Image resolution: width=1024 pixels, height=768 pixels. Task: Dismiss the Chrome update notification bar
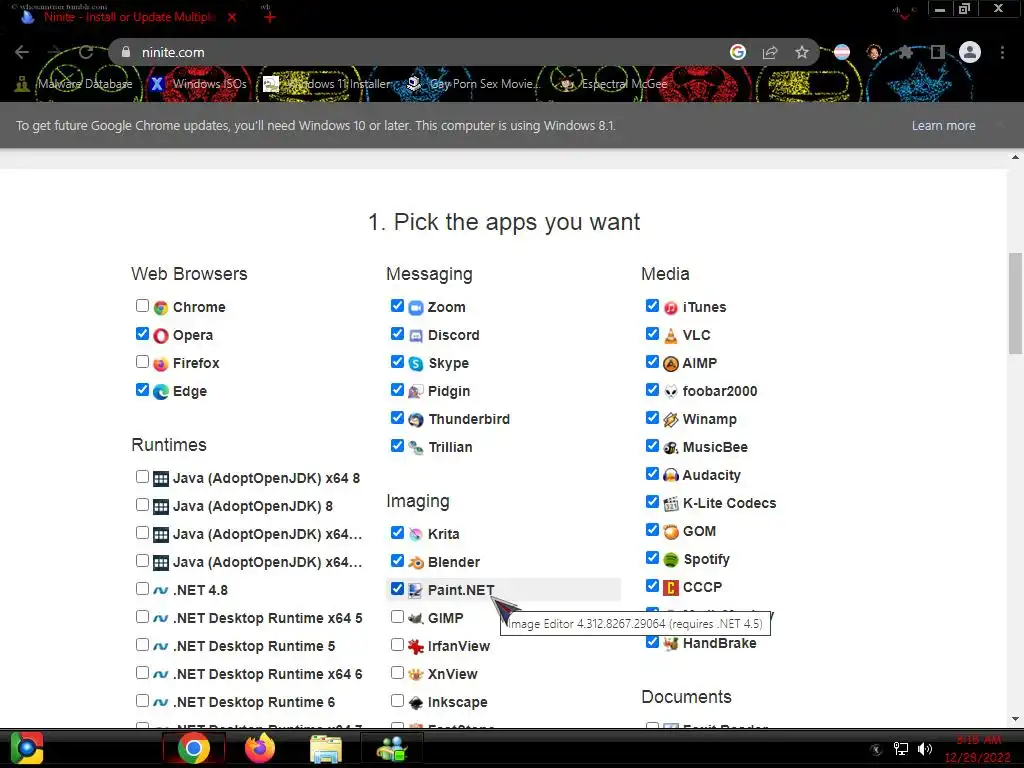click(1000, 125)
